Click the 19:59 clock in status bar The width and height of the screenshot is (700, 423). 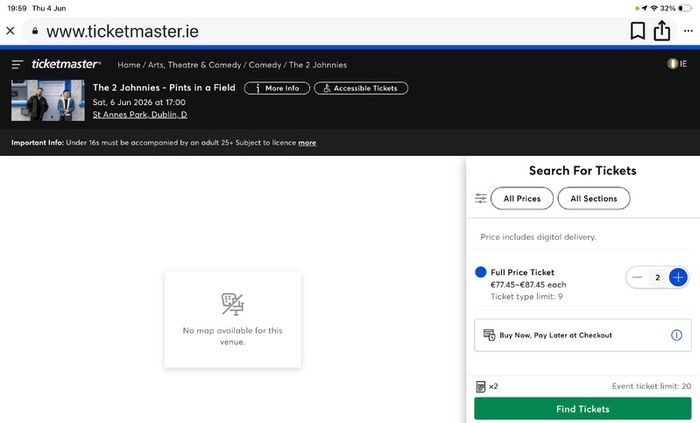point(17,8)
